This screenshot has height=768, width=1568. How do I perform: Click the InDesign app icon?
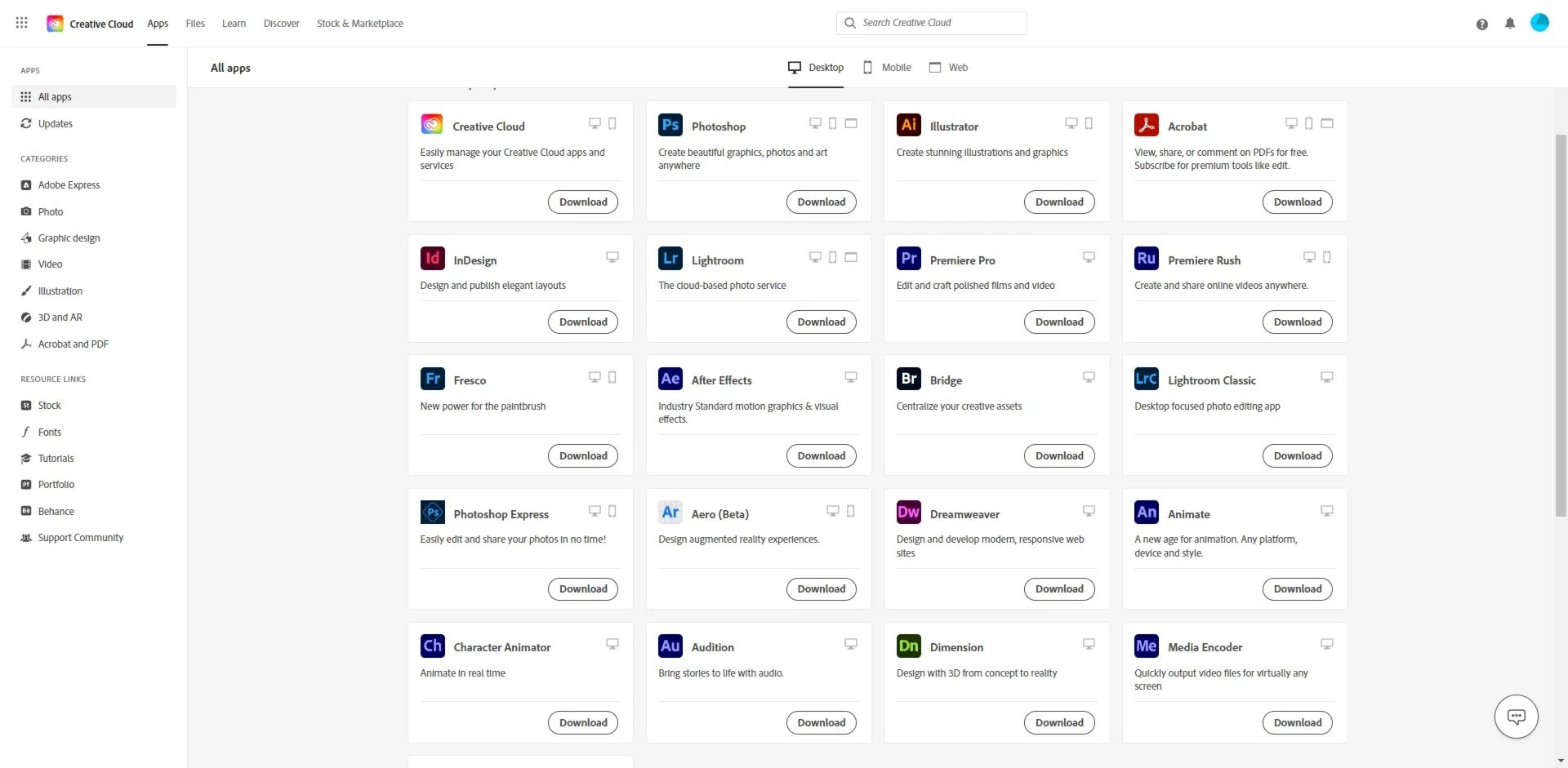(433, 259)
